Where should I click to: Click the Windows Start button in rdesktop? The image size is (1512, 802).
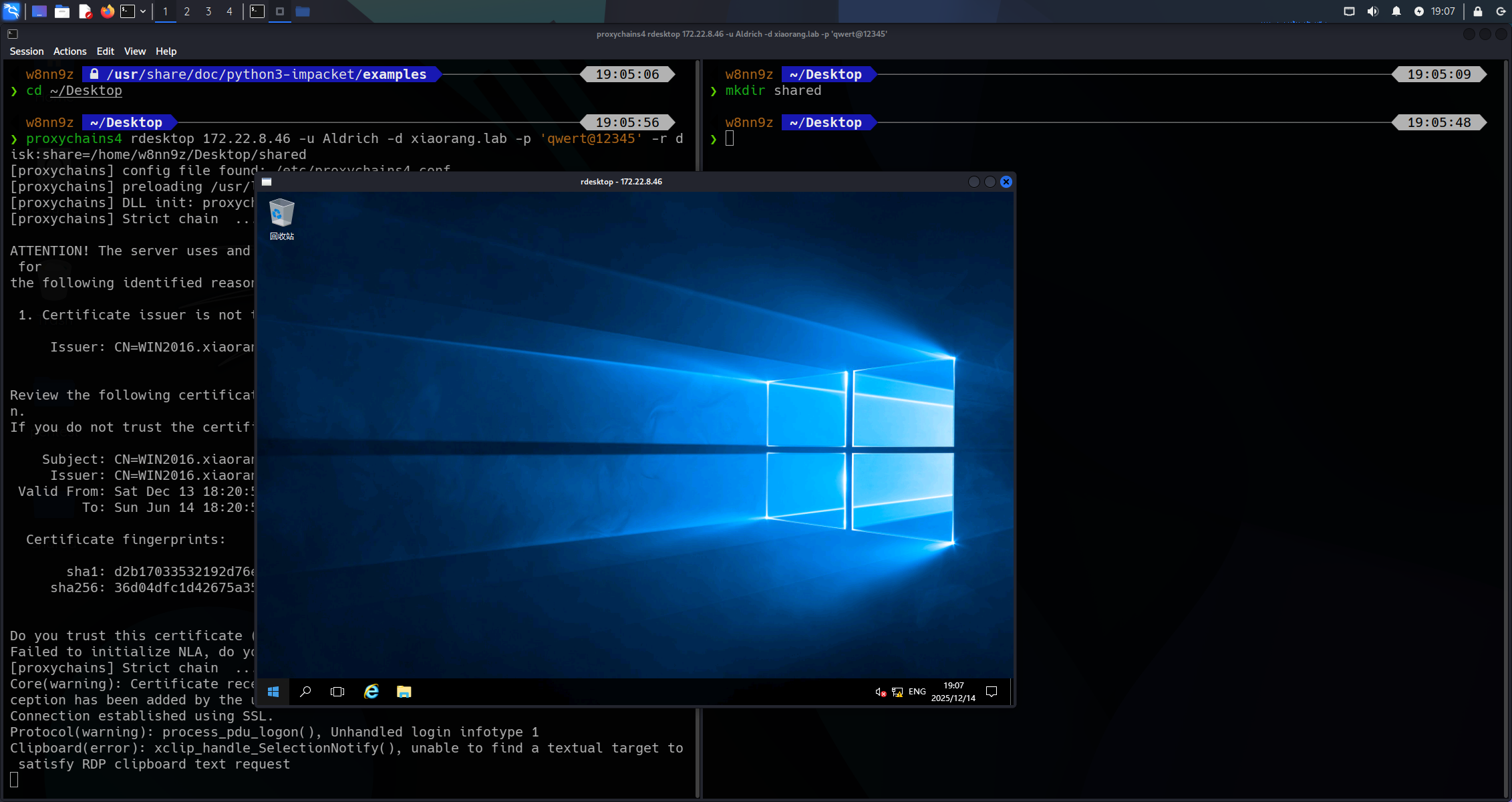point(273,692)
